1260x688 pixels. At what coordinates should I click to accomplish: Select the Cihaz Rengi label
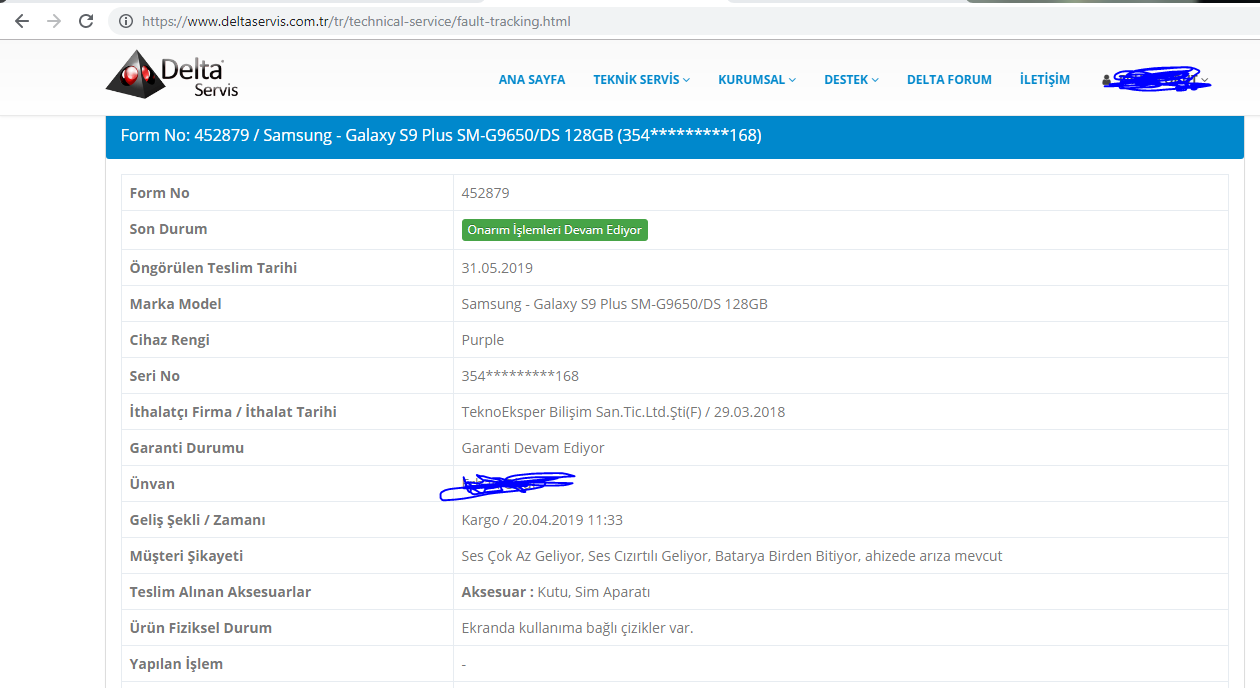tap(170, 340)
